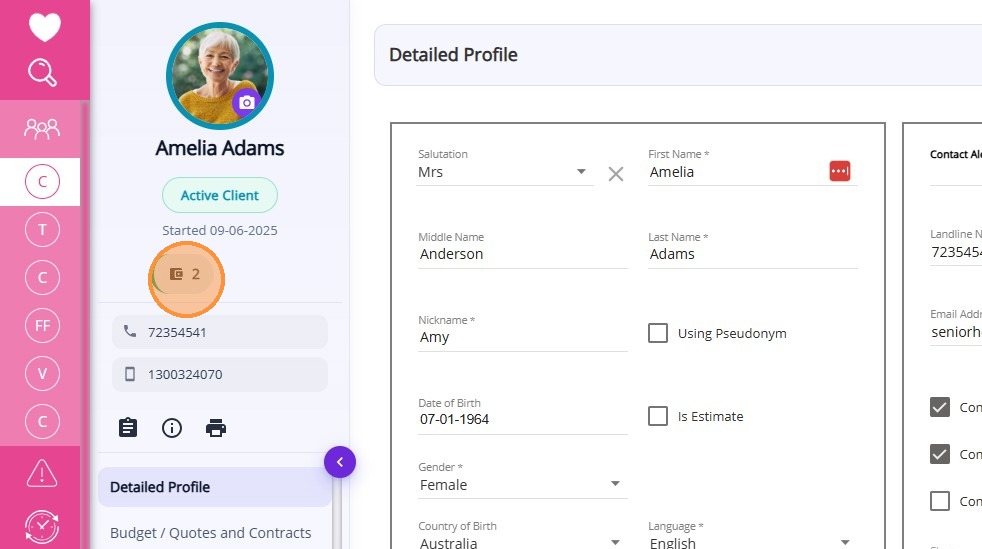This screenshot has width=982, height=549.
Task: Open the clipboard notes icon
Action: click(x=128, y=428)
